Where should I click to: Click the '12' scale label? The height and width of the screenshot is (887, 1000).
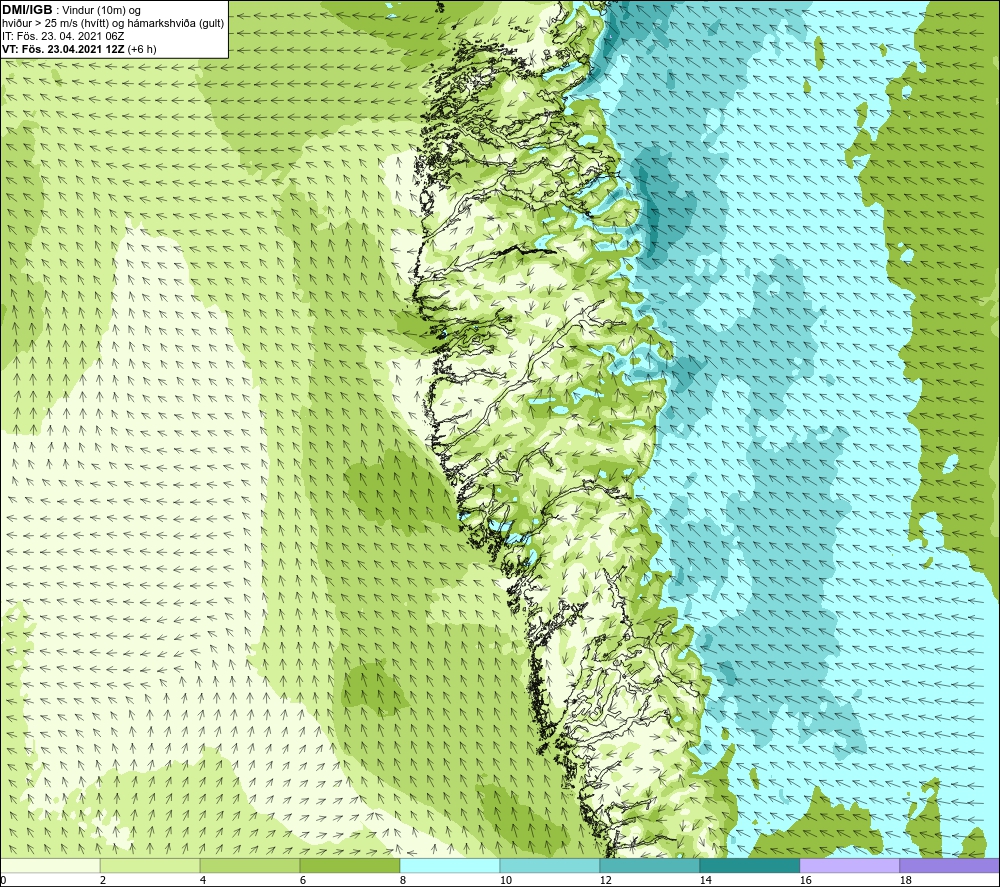605,881
